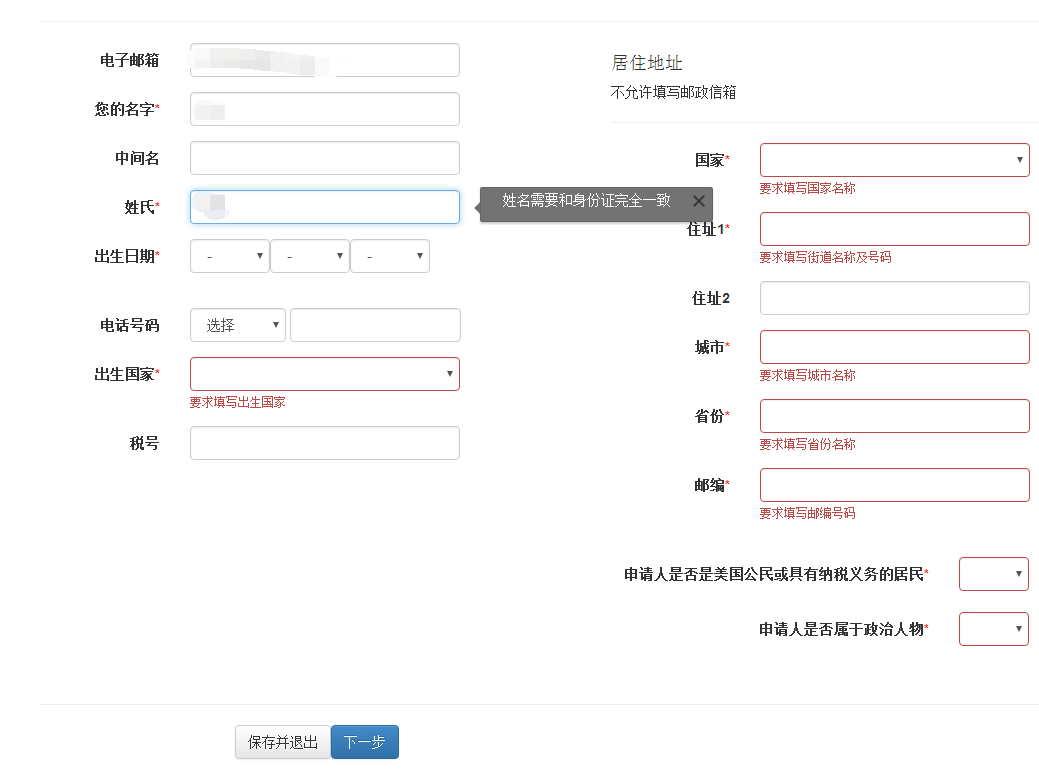This screenshot has width=1039, height=771.
Task: Close the name-must-match-ID tooltip
Action: (698, 201)
